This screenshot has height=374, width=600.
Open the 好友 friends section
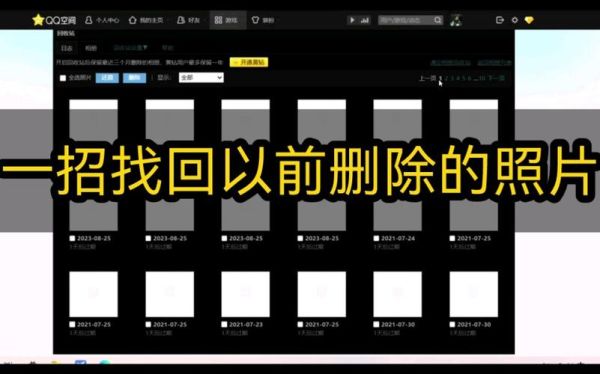pos(188,20)
